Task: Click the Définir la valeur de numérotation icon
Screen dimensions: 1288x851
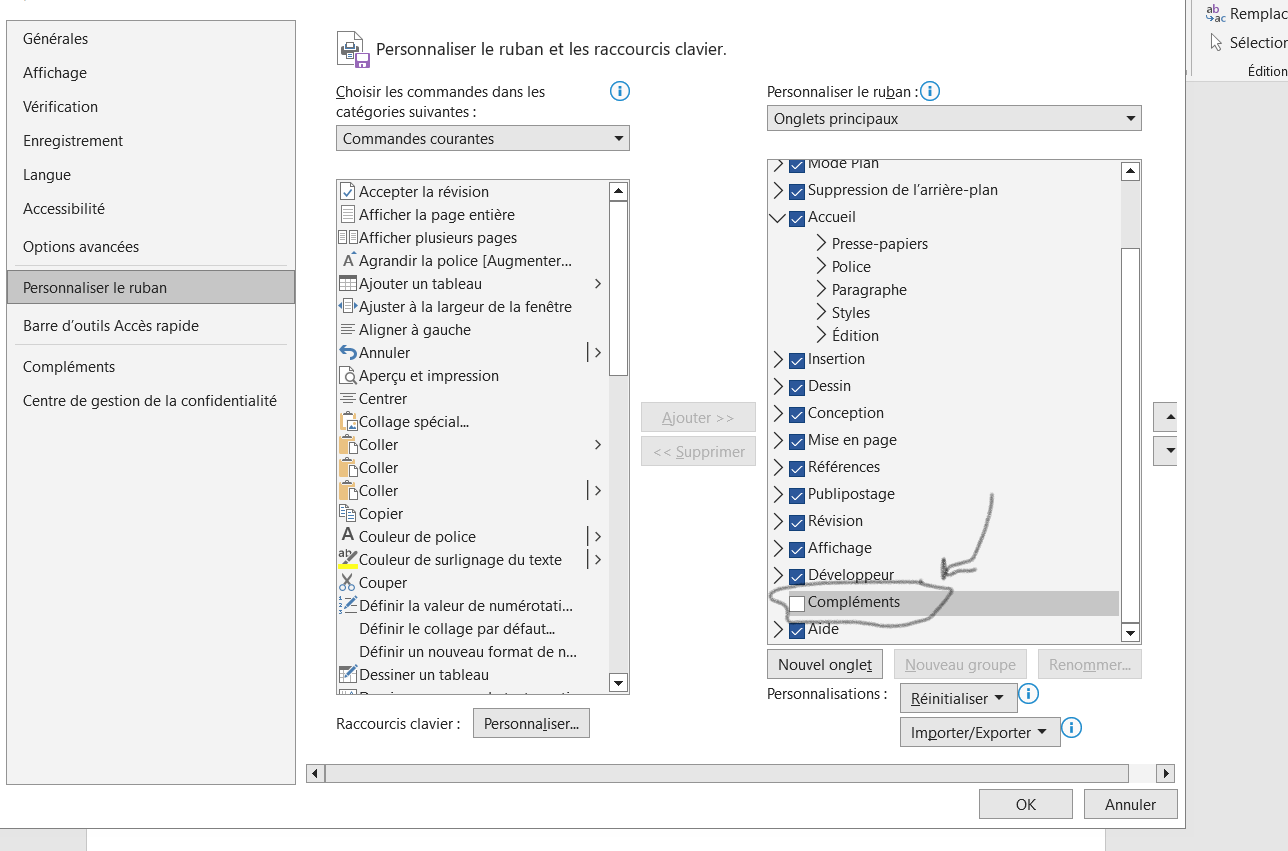Action: (348, 605)
